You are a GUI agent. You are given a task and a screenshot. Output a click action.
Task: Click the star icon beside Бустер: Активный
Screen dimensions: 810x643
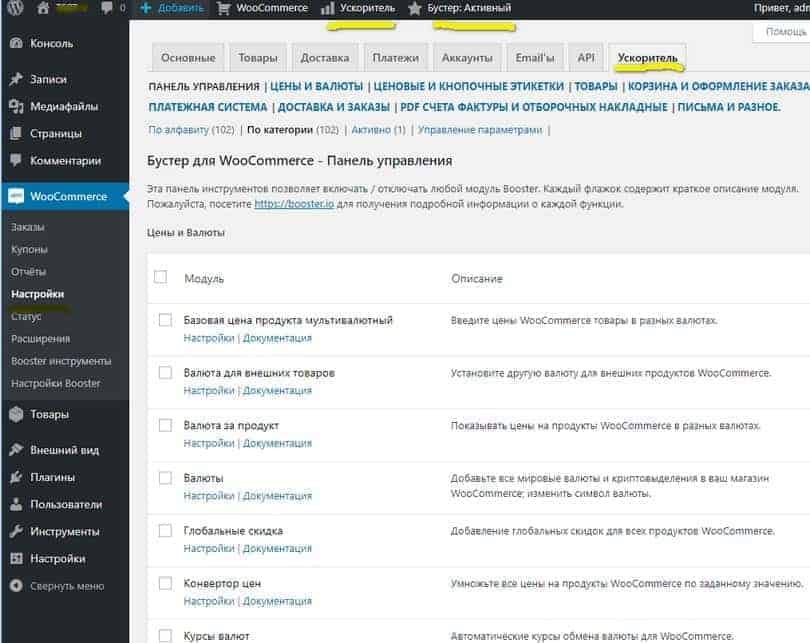coord(415,8)
